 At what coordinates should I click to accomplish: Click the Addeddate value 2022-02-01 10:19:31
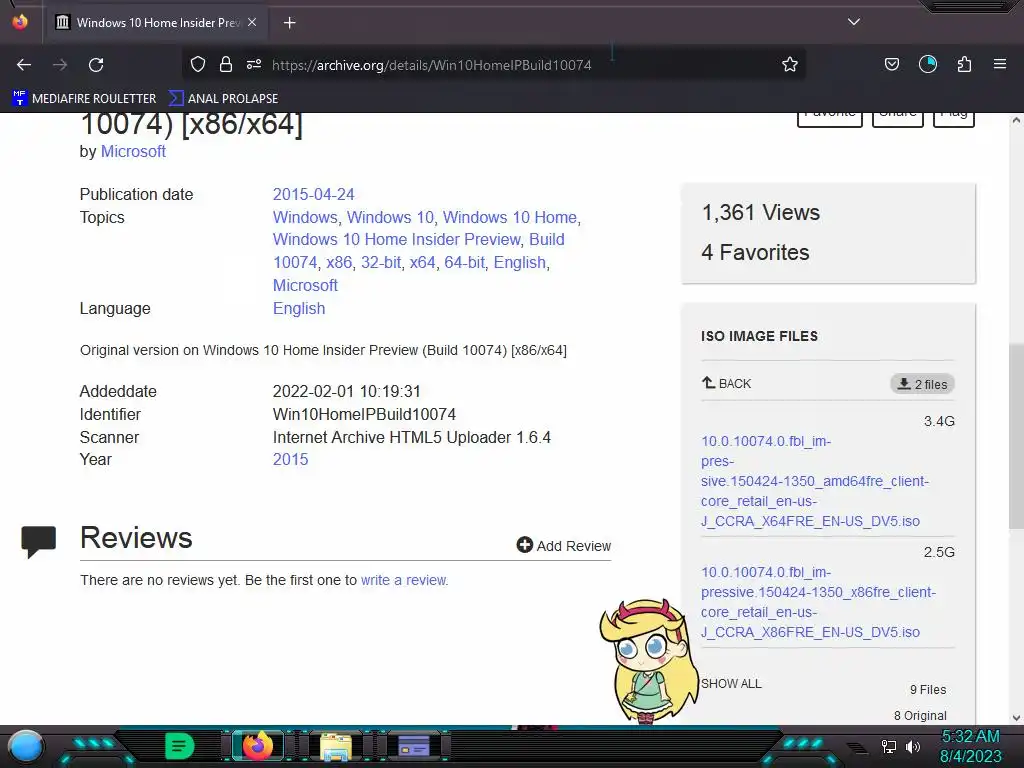click(x=347, y=391)
